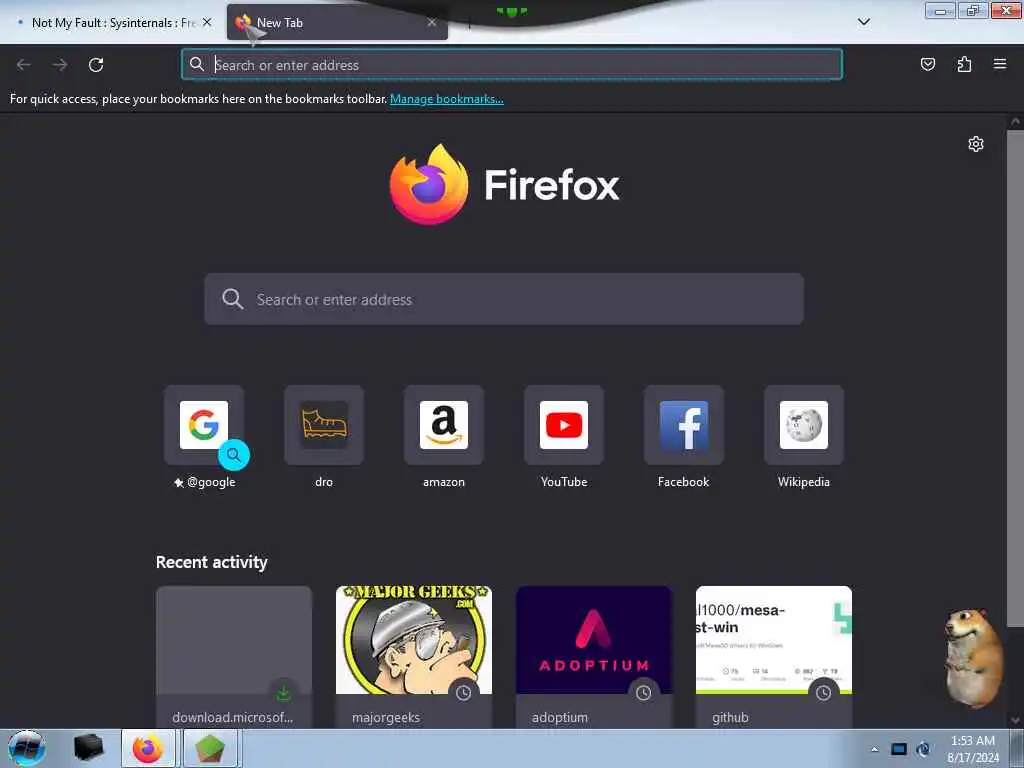Click the green download icon on download.microsoft card
This screenshot has width=1024, height=768.
(283, 693)
